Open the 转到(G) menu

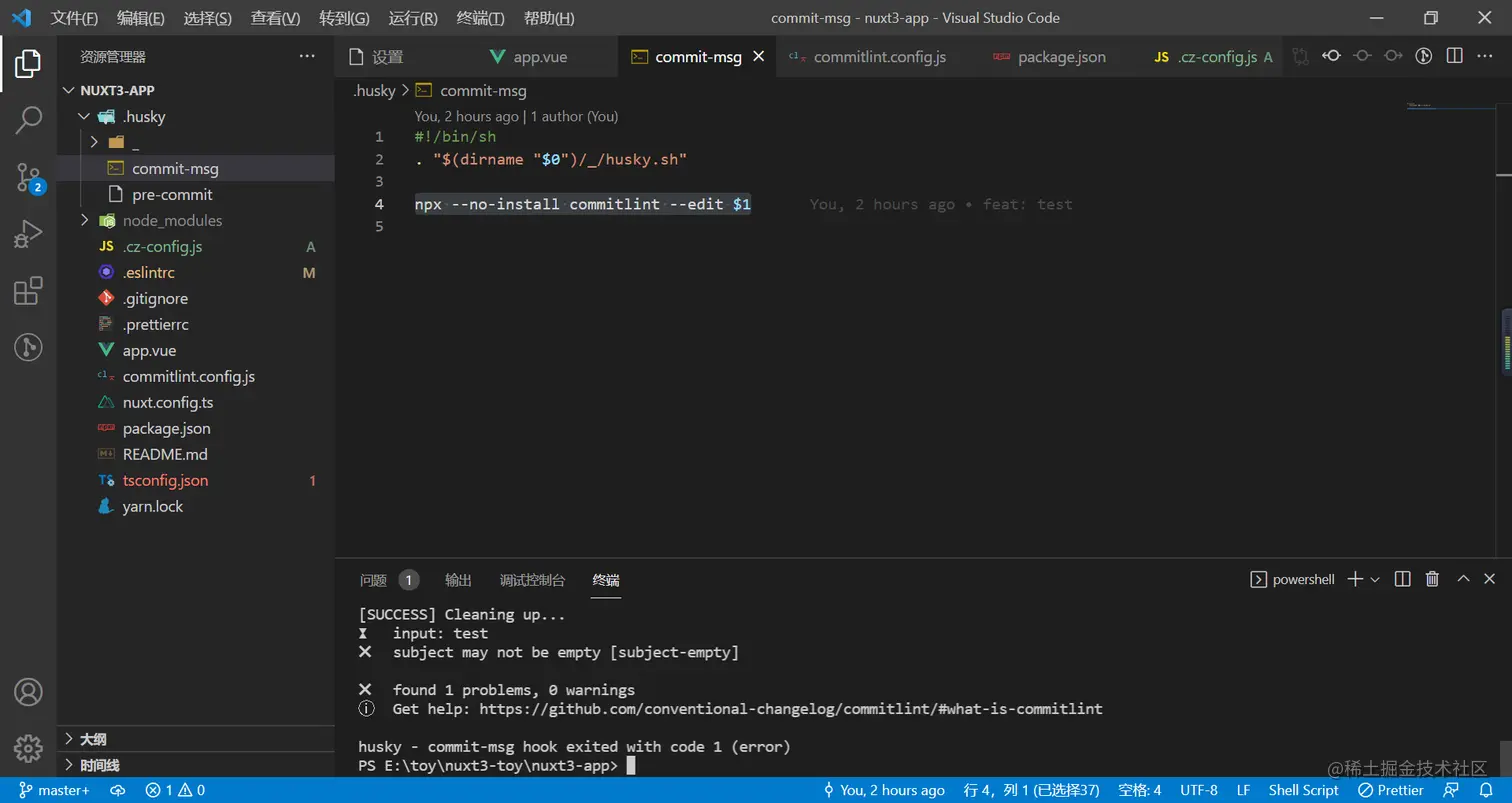pos(344,18)
